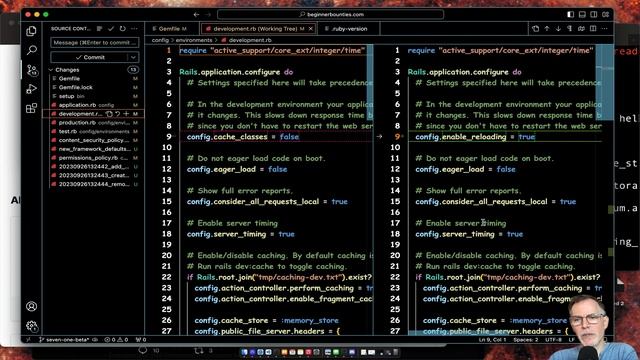Click the environments breadcrumb
Screen dimensions: 640x360
[194, 40]
